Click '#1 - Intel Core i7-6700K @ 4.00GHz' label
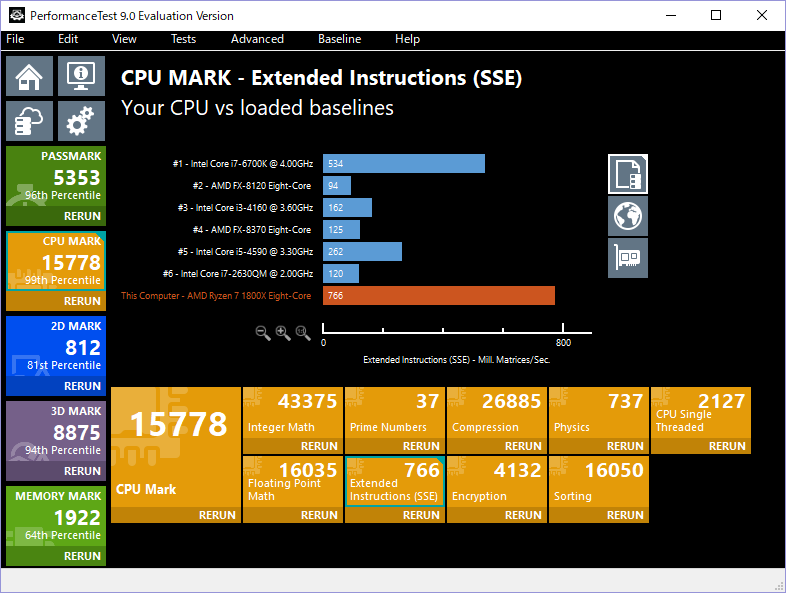This screenshot has height=593, width=786. pos(243,164)
